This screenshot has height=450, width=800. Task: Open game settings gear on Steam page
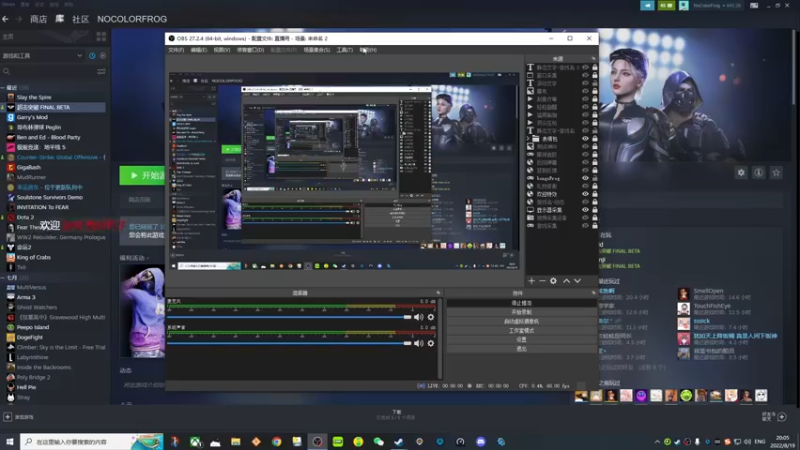coord(741,173)
